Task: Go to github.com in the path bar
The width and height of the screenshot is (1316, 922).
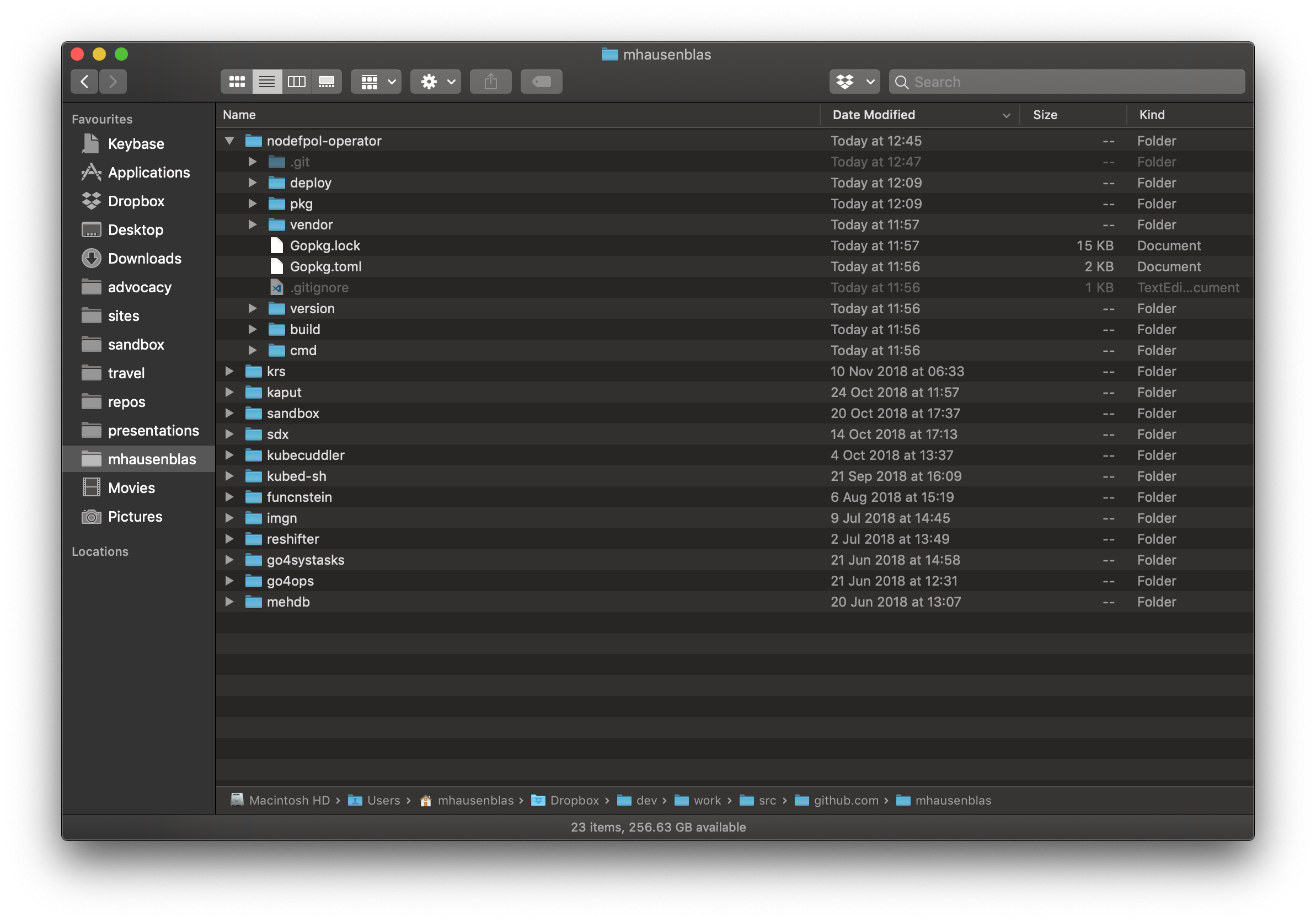Action: tap(846, 800)
